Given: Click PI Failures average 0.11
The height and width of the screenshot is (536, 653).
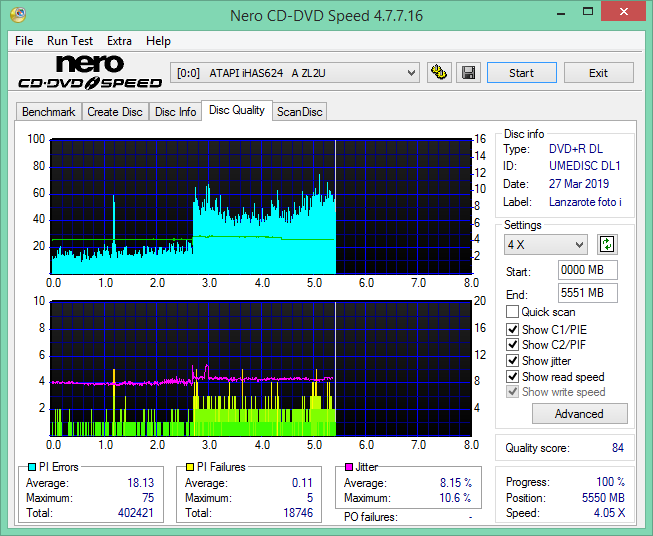Looking at the screenshot, I should point(302,483).
